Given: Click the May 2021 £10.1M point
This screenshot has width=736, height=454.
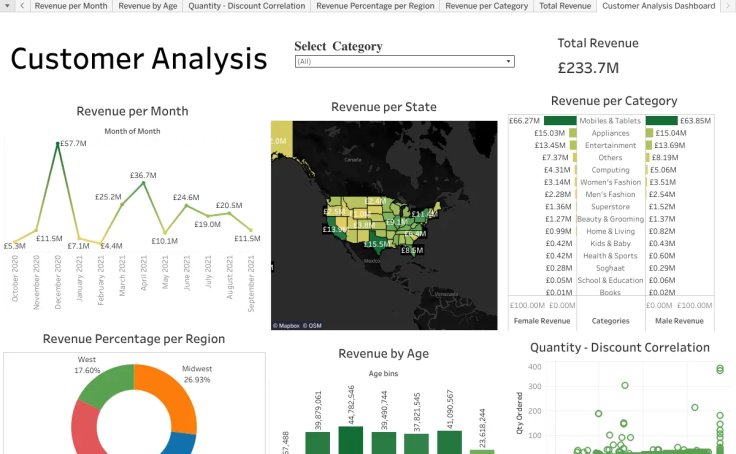Looking at the screenshot, I should (x=165, y=232).
